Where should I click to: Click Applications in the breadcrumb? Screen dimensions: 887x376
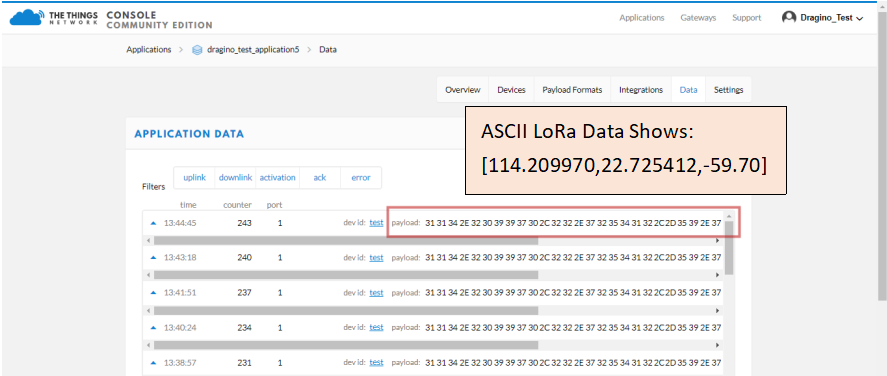pyautogui.click(x=149, y=50)
